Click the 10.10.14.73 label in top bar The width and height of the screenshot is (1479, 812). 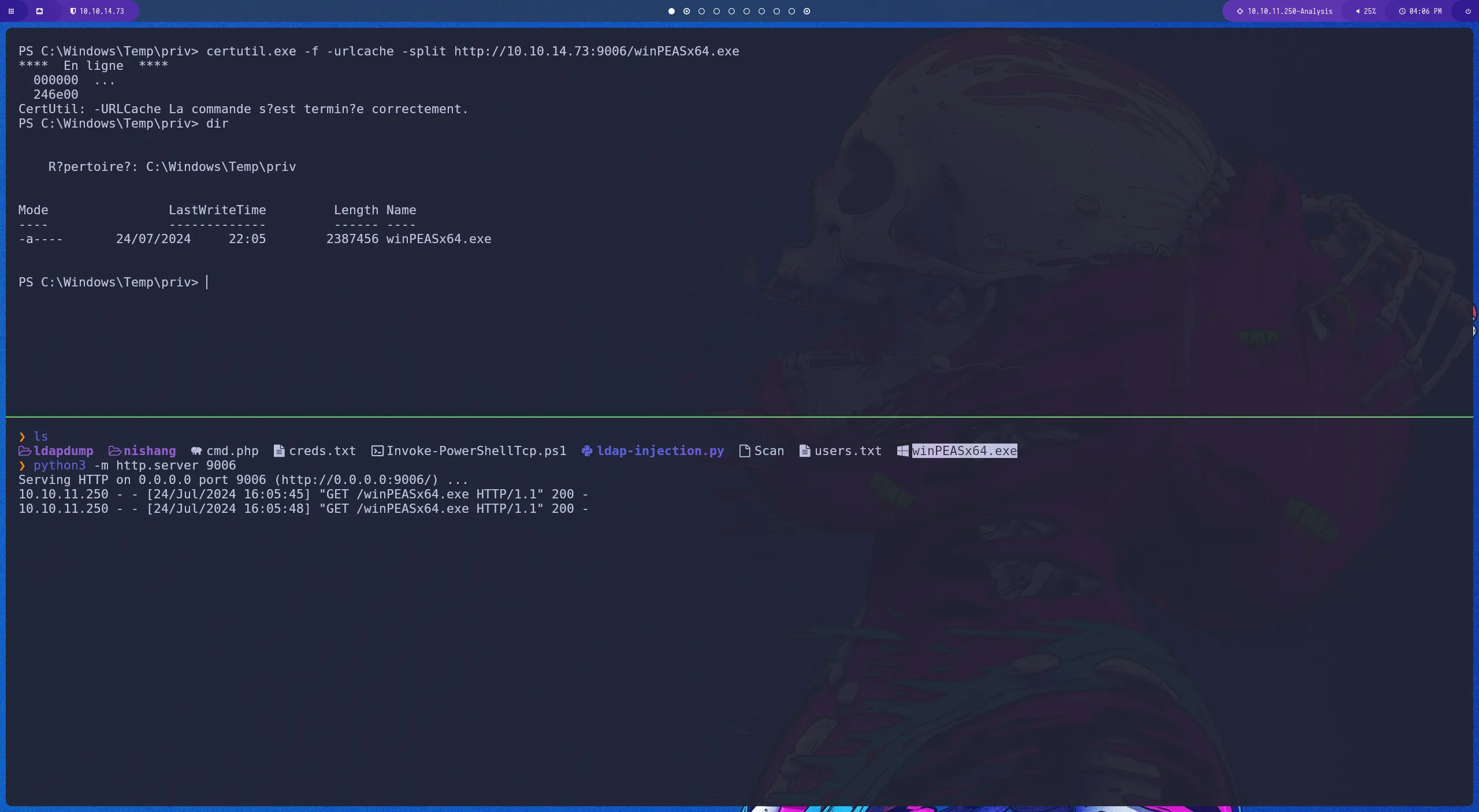coord(101,10)
